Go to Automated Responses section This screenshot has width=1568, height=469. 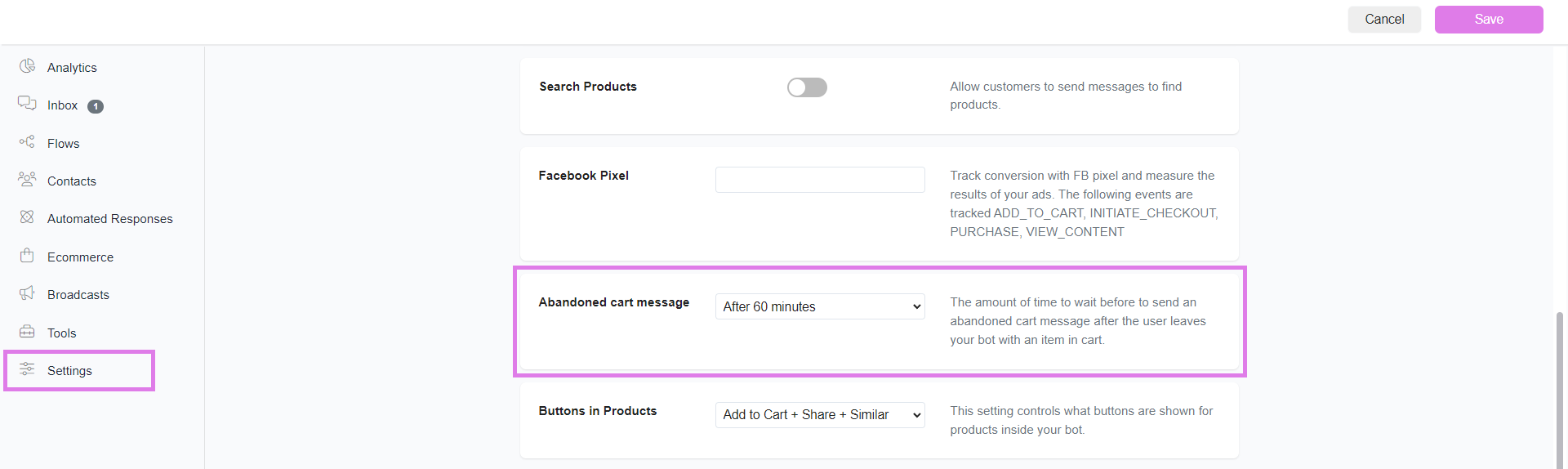tap(110, 219)
